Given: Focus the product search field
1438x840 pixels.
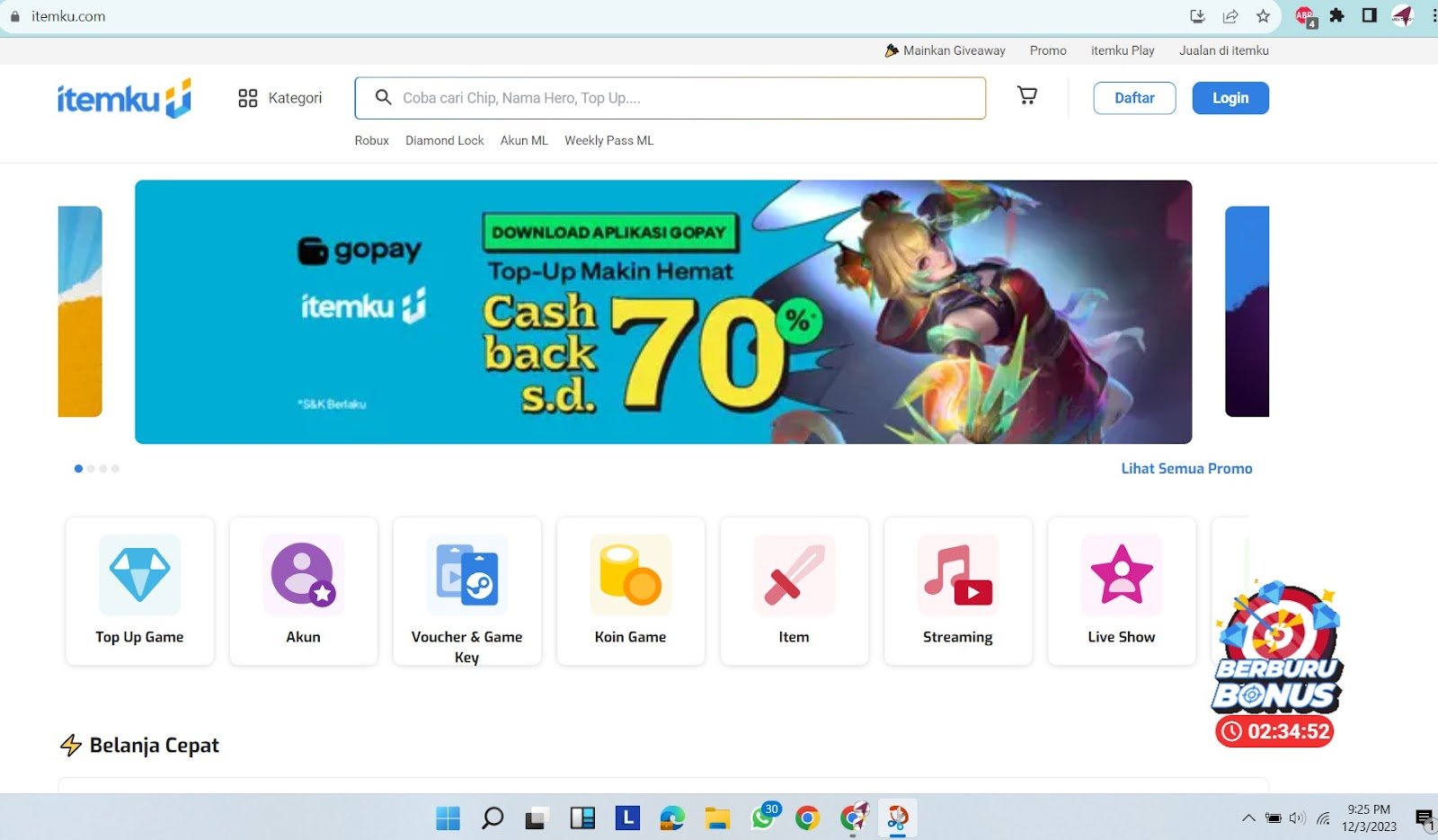Looking at the screenshot, I should [x=670, y=98].
